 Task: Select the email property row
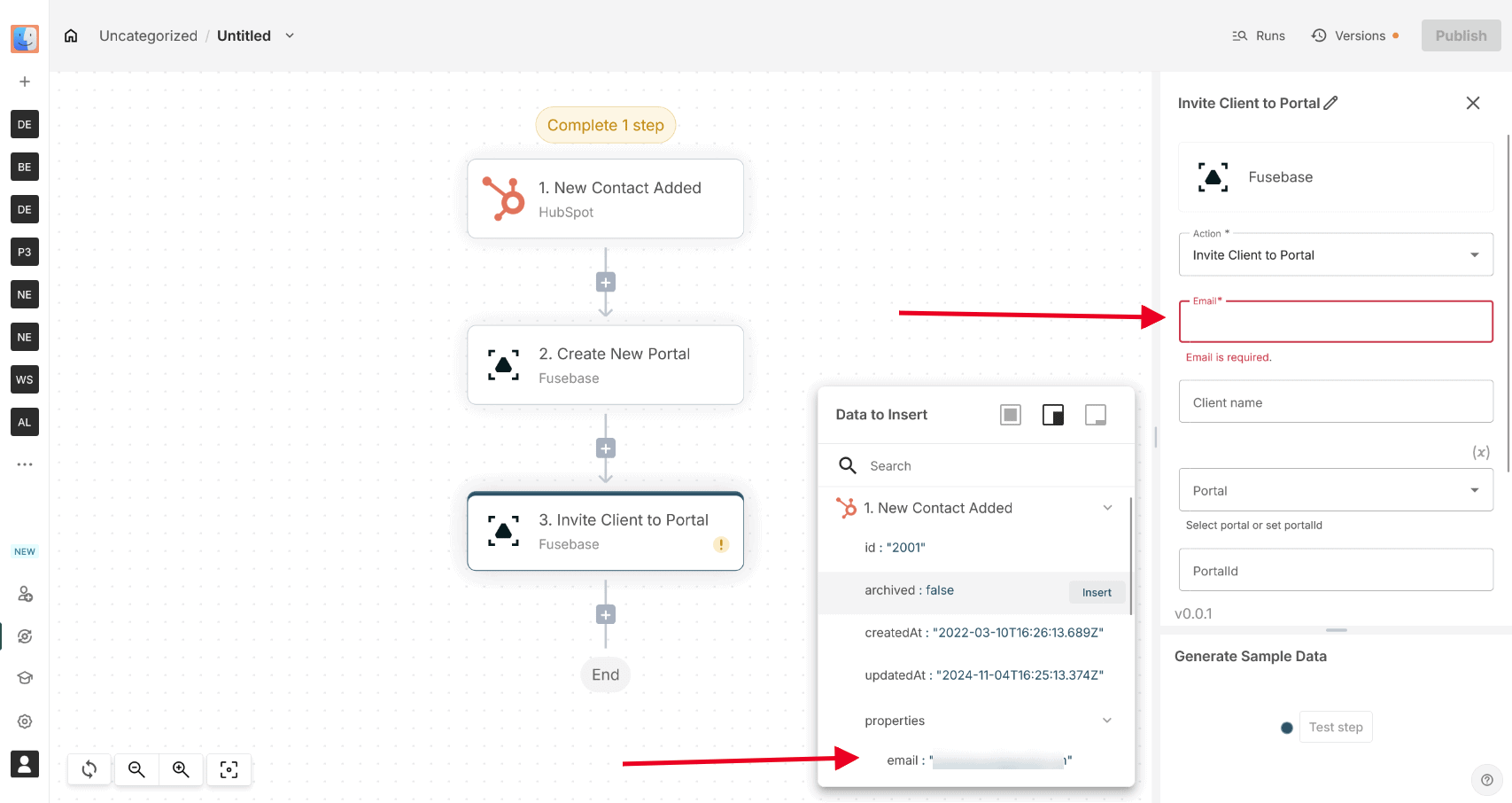tap(976, 760)
